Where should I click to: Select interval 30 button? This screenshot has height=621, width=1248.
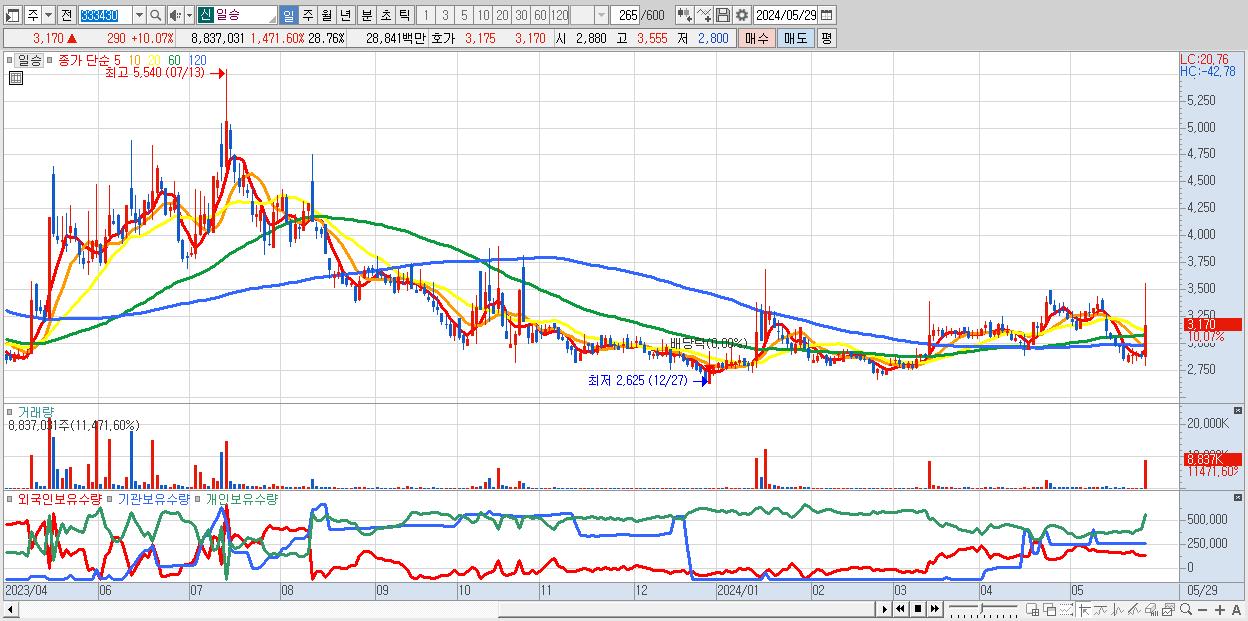[521, 15]
